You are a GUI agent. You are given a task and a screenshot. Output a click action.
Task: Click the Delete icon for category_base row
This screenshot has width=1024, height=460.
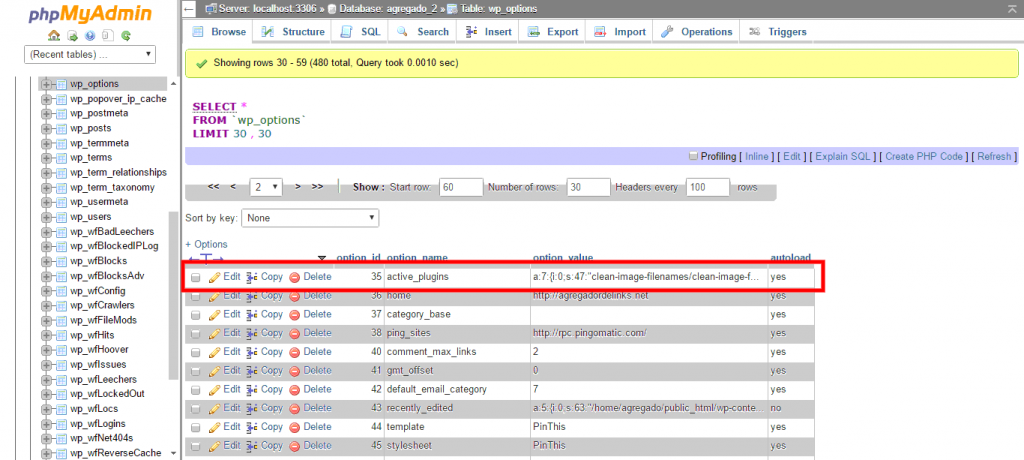tap(295, 314)
